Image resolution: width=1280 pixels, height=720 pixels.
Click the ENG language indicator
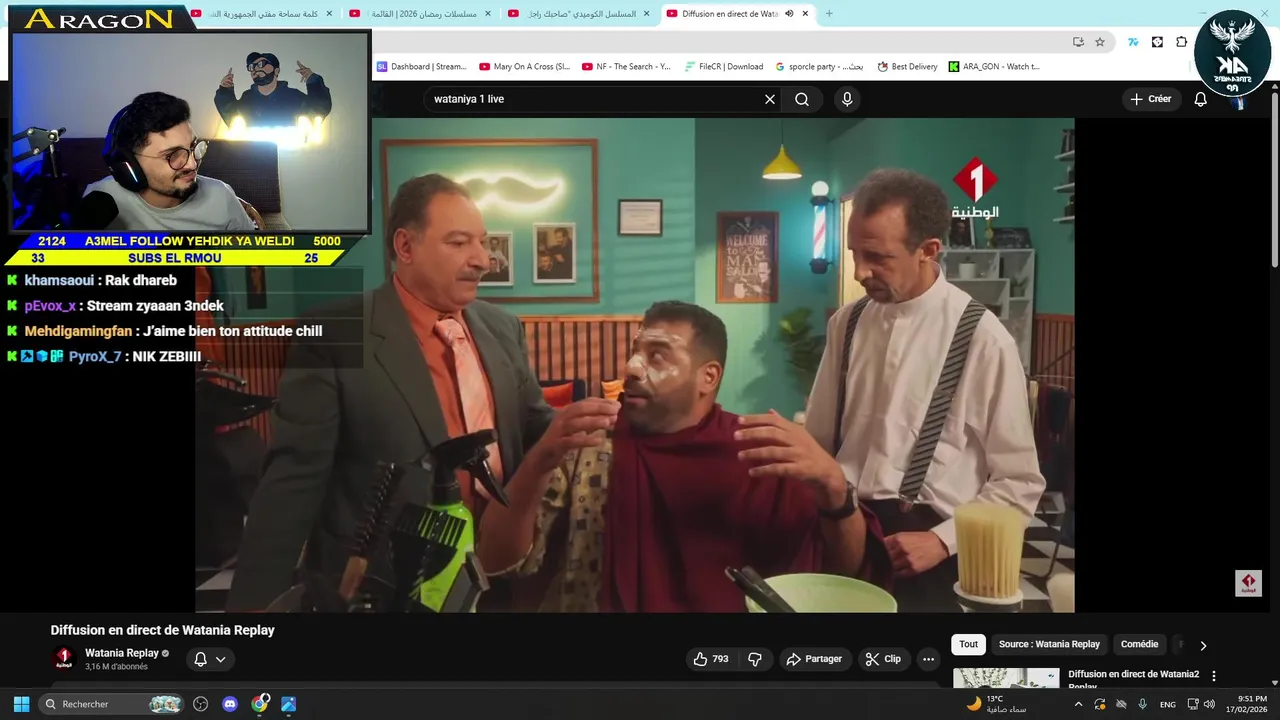(1168, 704)
